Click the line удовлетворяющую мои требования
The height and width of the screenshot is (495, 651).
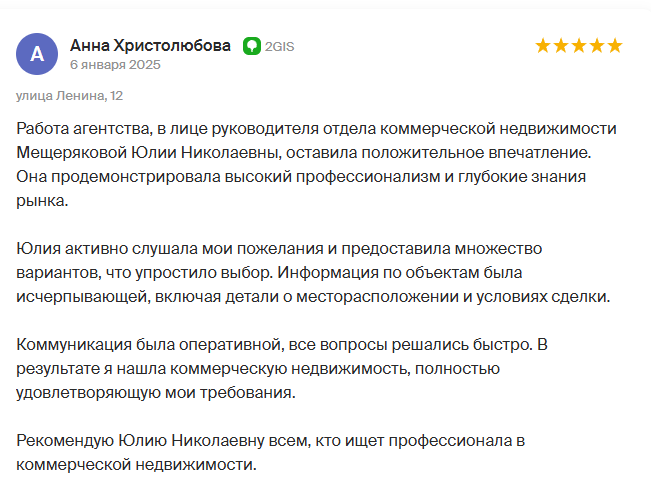[x=156, y=392]
